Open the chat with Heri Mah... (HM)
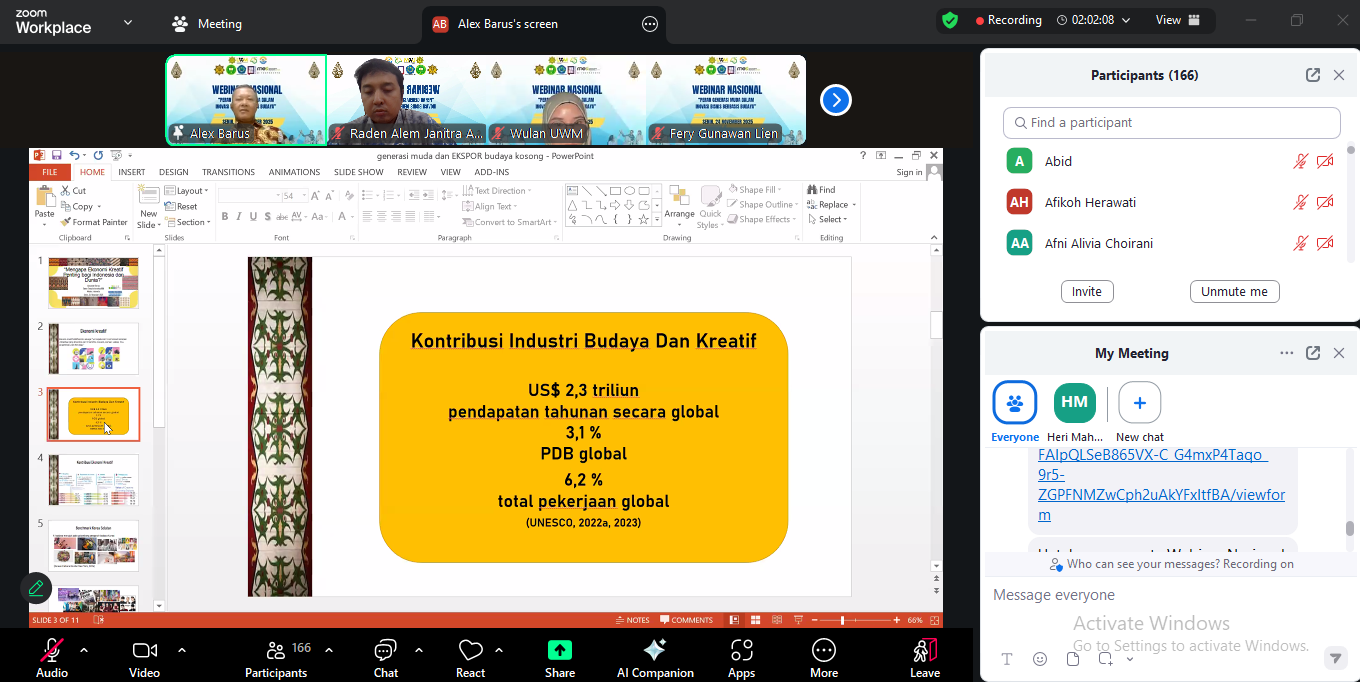 point(1075,412)
